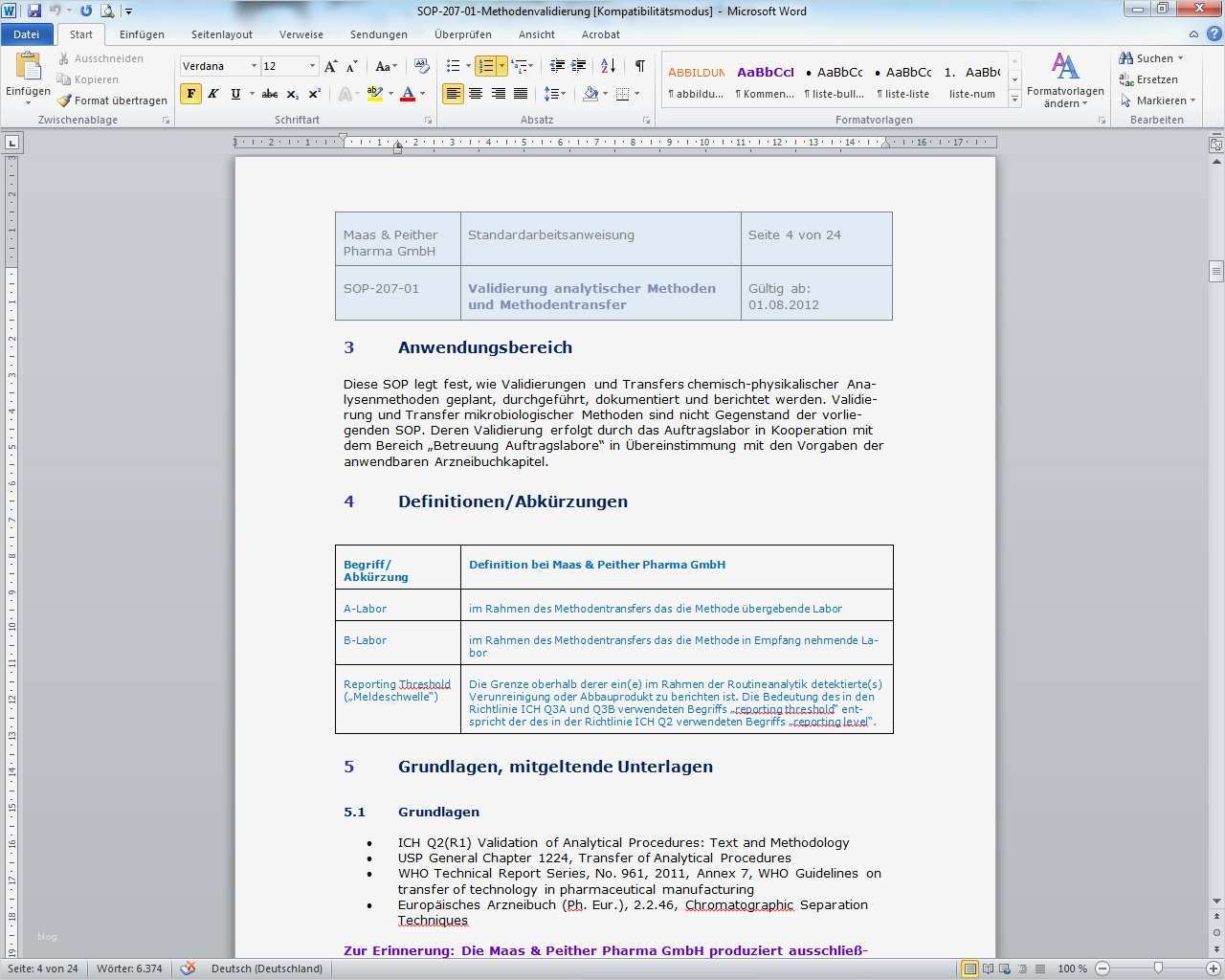Decrease the paragraph indent
Screen dimensions: 1225x980
point(557,66)
